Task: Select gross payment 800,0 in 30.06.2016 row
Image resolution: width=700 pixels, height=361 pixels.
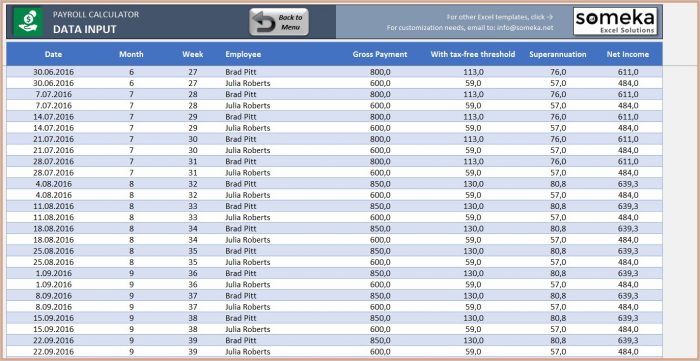Action: (x=380, y=72)
